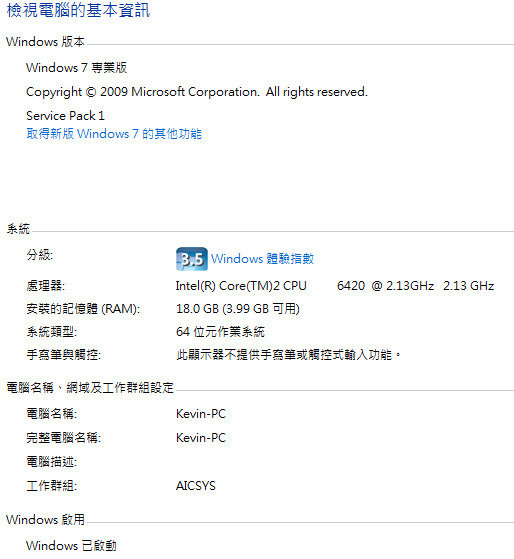Click the 電腦描述 label
514x559 pixels.
point(51,462)
